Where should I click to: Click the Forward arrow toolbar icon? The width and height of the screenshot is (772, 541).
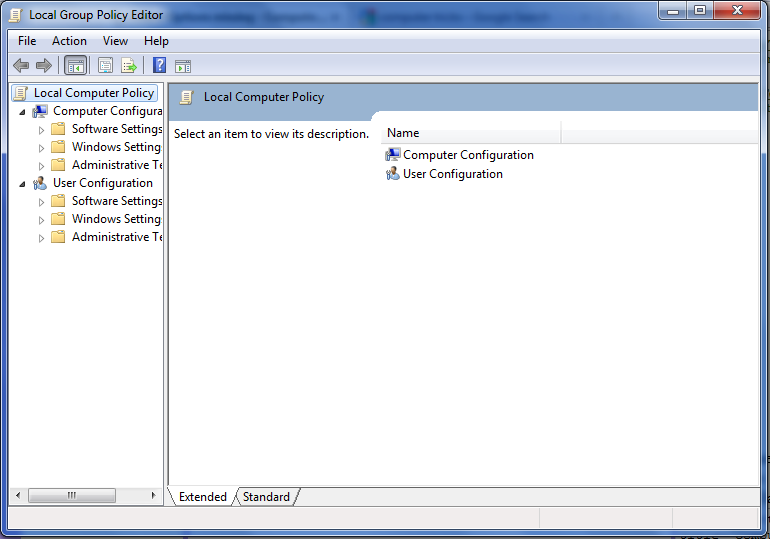[44, 65]
